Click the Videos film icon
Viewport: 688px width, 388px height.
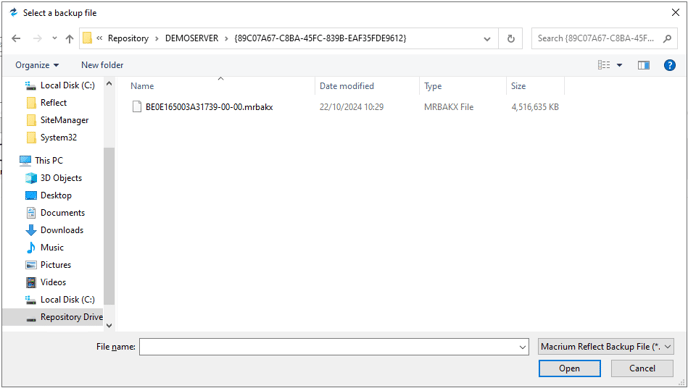pyautogui.click(x=31, y=282)
